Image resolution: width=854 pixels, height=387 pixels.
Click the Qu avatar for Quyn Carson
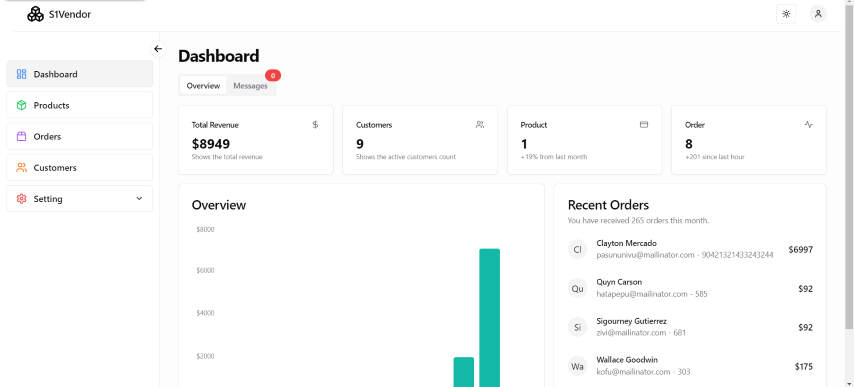tap(577, 288)
